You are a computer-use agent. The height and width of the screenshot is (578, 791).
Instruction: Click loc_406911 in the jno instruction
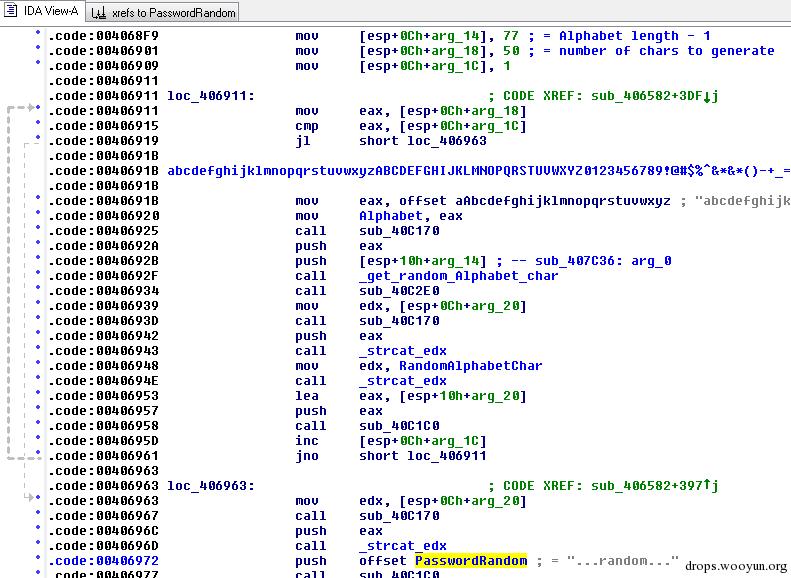pos(447,456)
